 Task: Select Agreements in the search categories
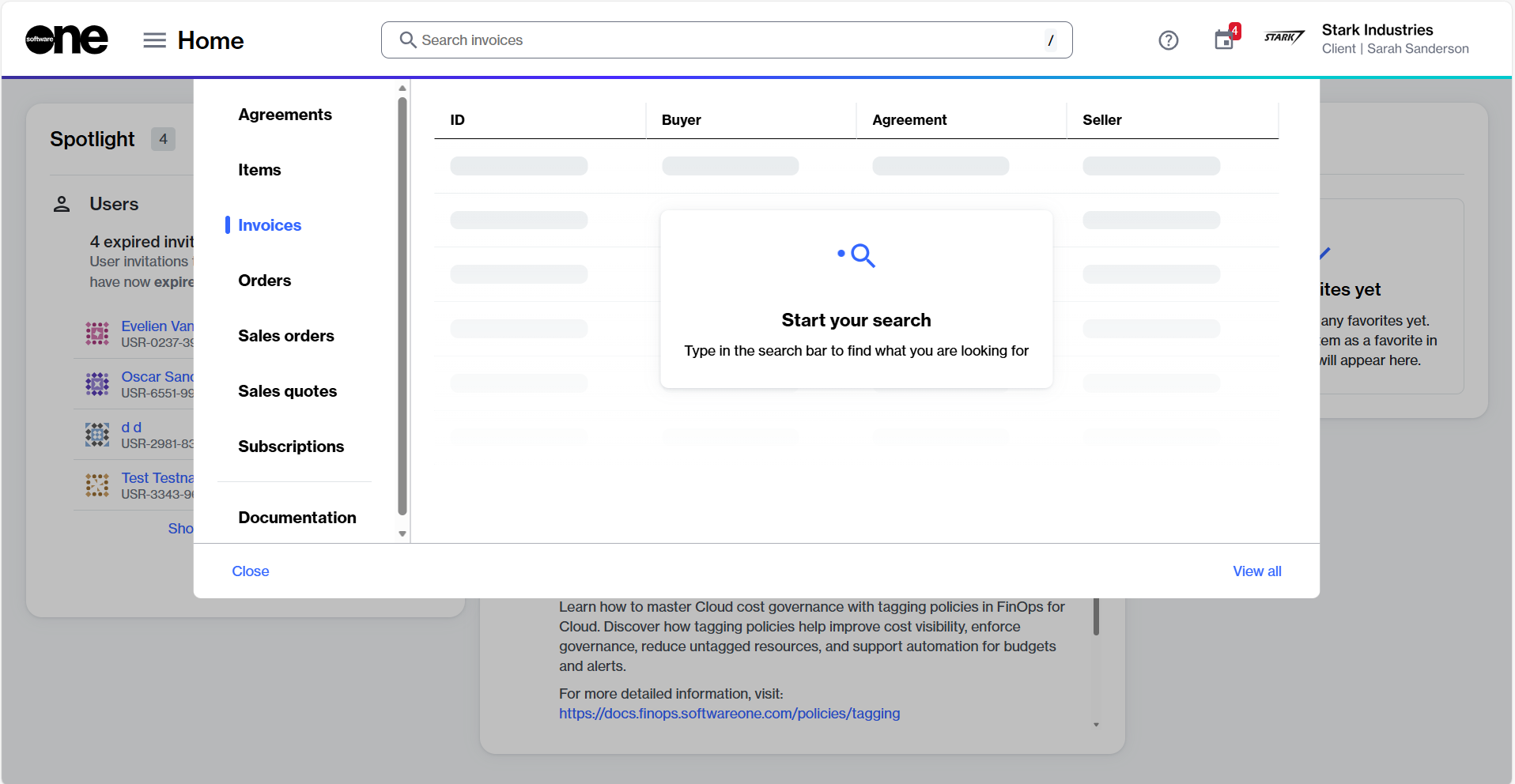tap(285, 115)
